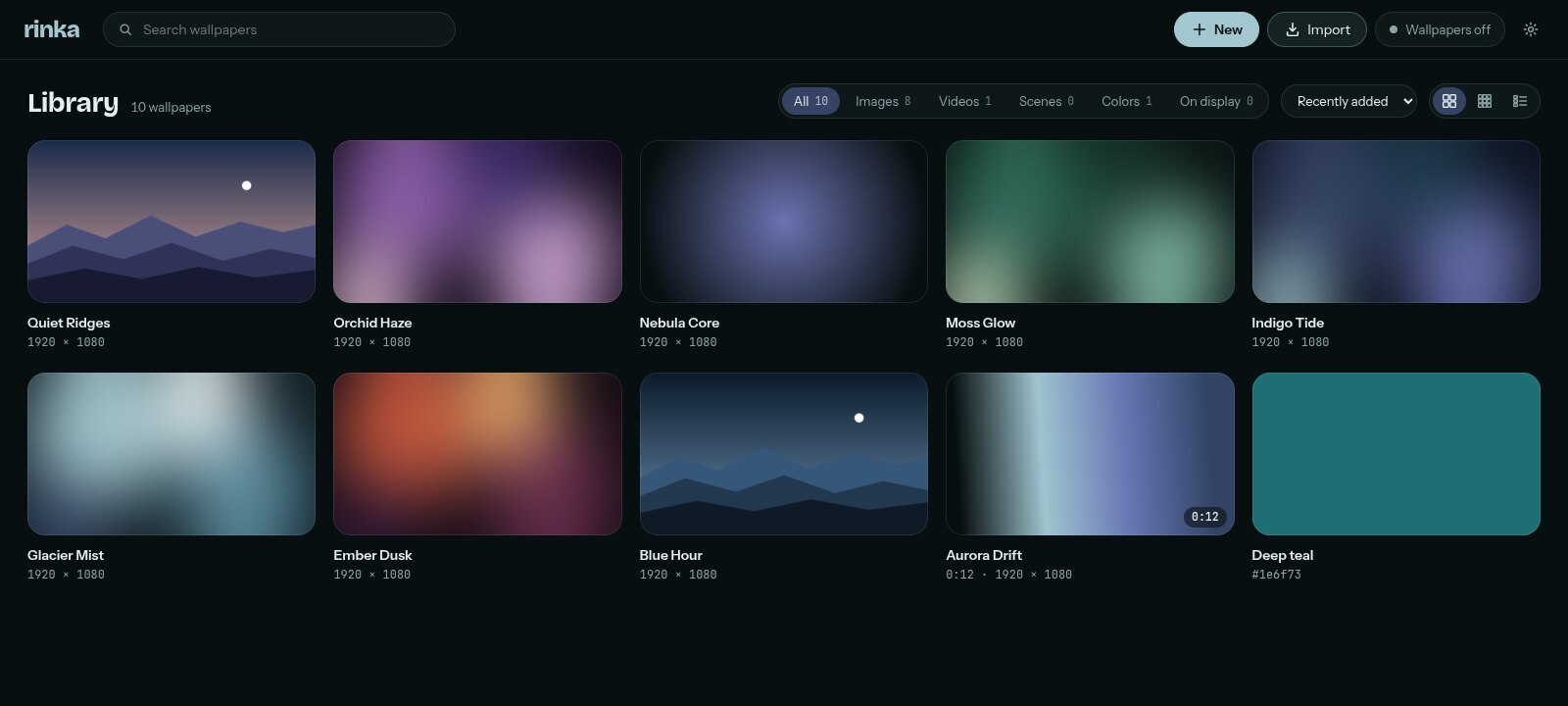Click the Ember Dusk title text

372,555
